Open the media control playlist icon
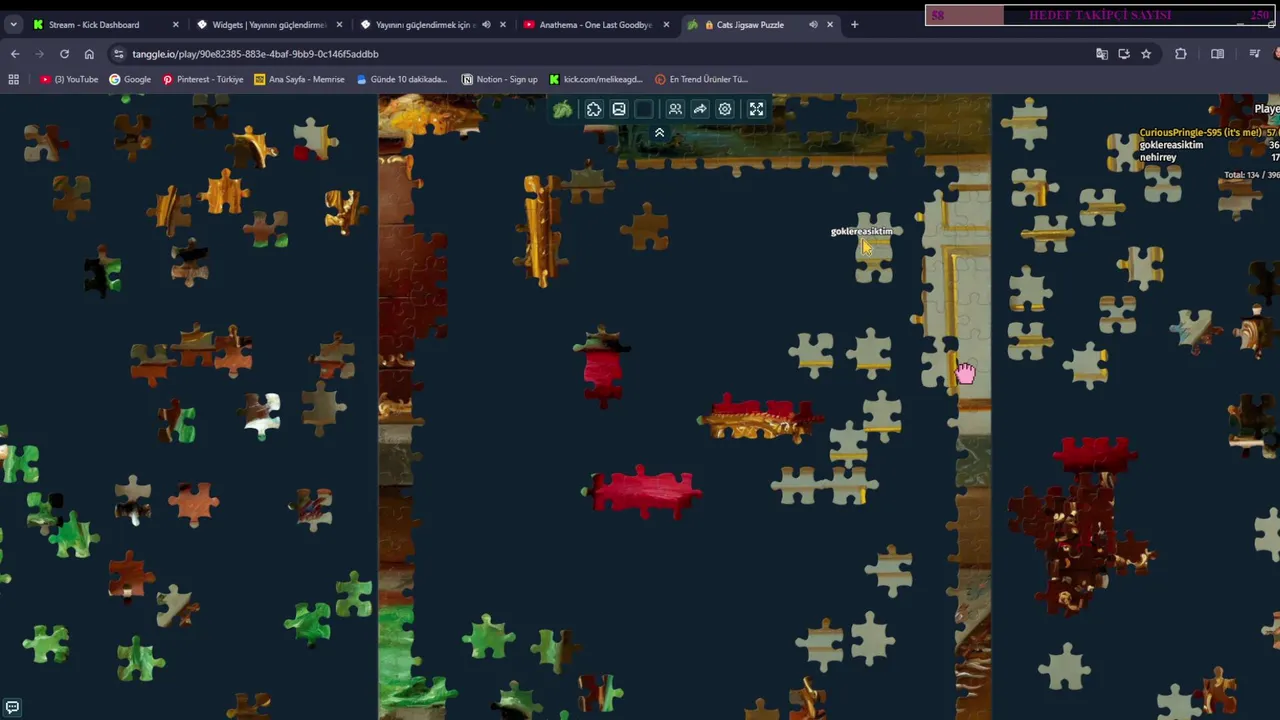Image resolution: width=1280 pixels, height=720 pixels. pos(1255,54)
